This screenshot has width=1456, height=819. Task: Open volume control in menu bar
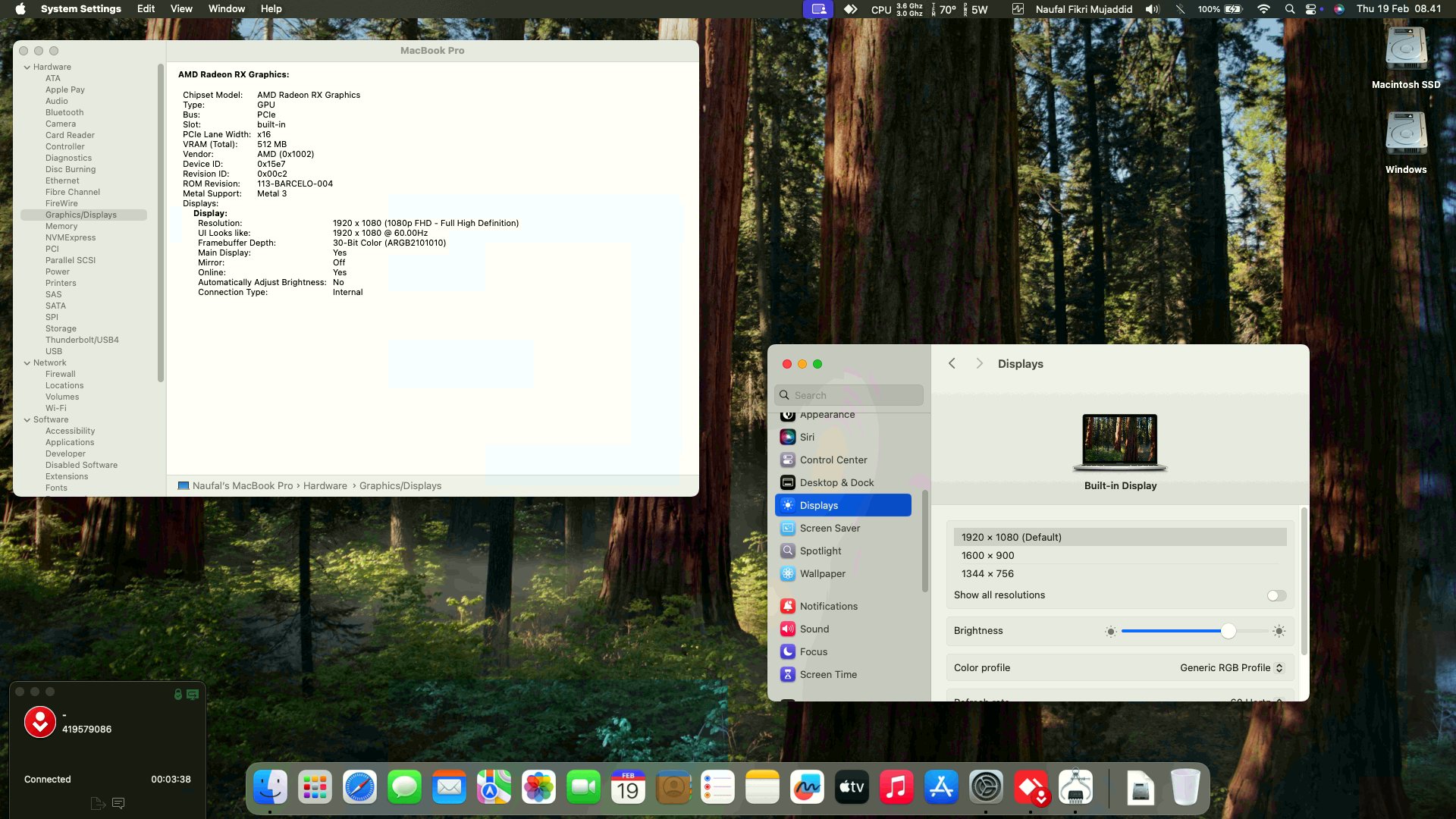point(1152,9)
